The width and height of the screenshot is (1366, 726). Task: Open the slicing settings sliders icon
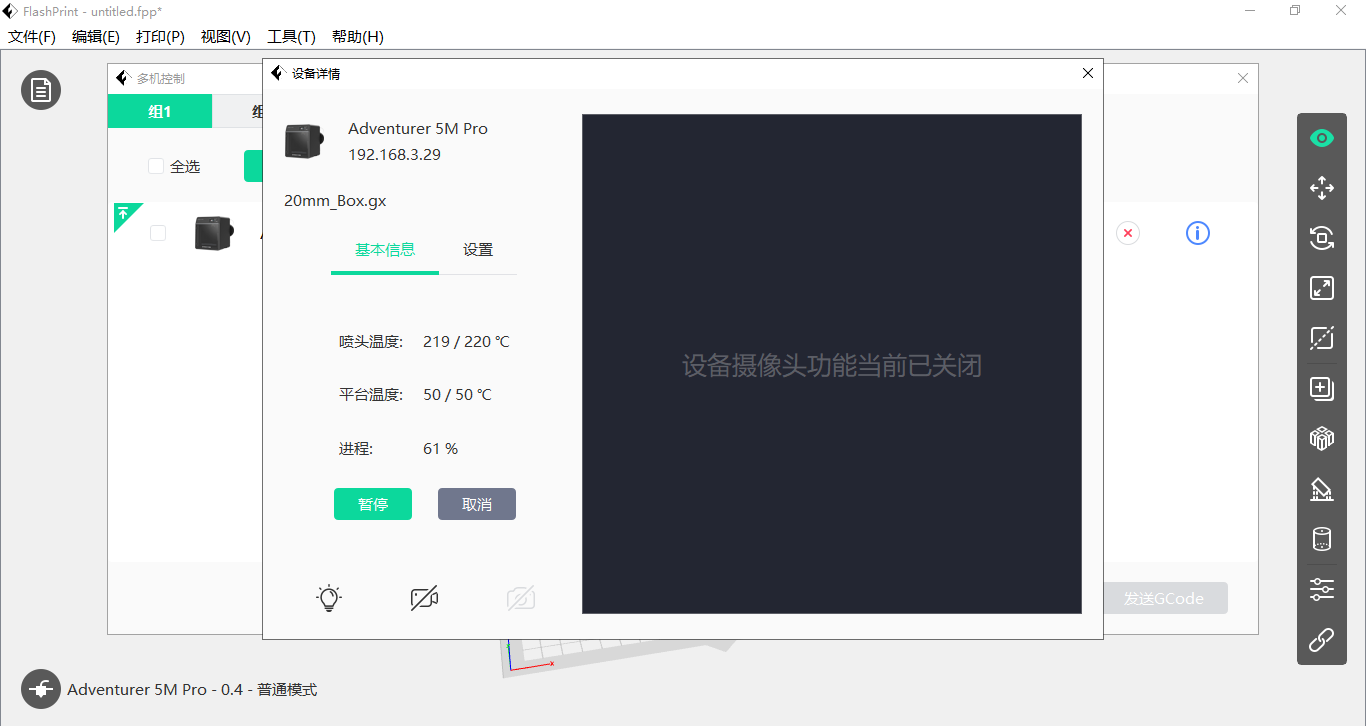1322,589
